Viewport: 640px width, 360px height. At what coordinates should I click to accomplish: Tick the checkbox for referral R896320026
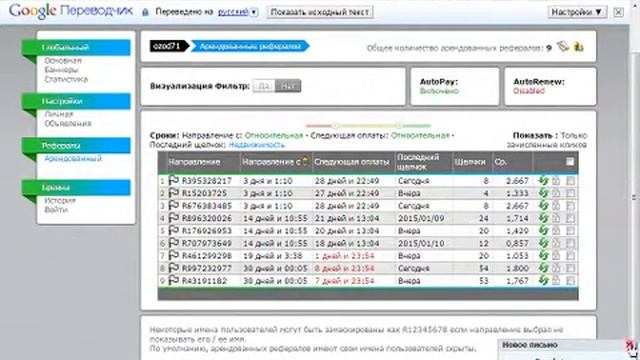point(570,218)
